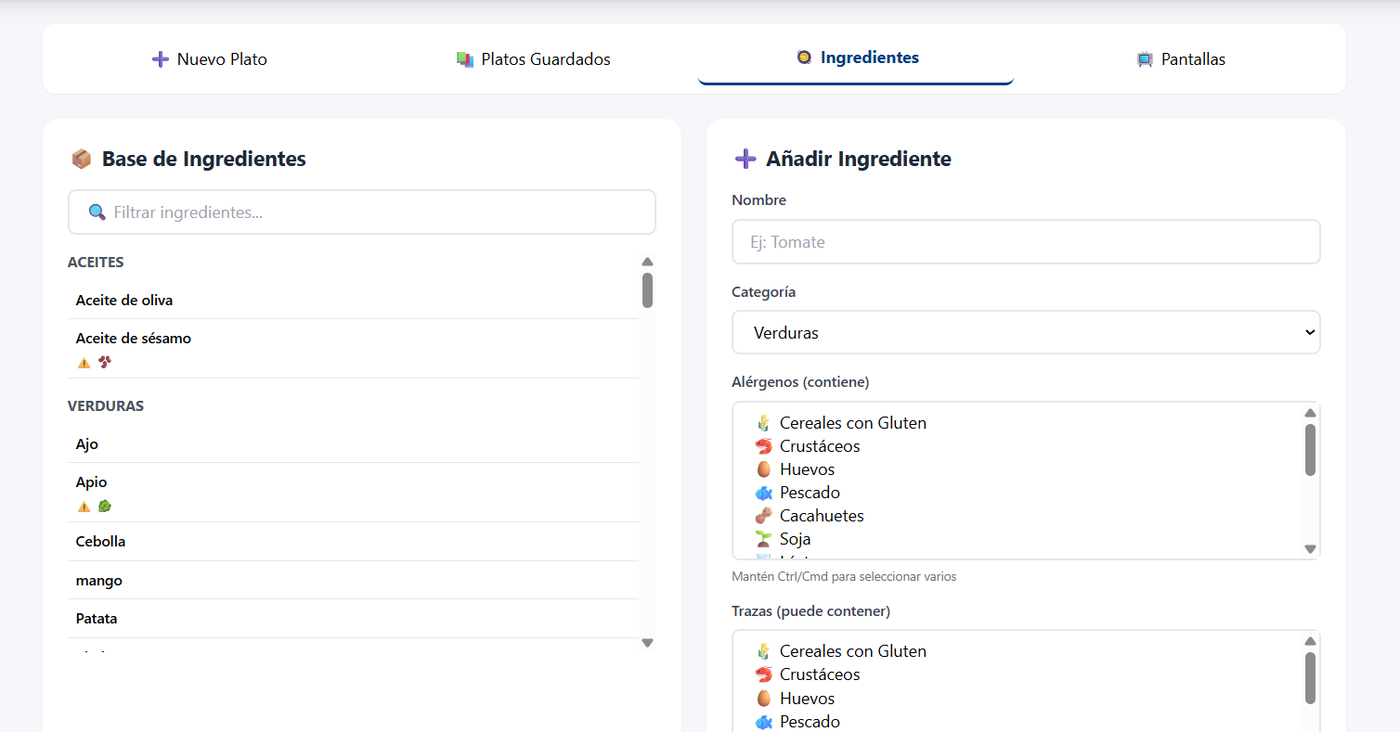The height and width of the screenshot is (732, 1400).
Task: Focus the Filtrar ingredientes search field
Action: point(362,212)
